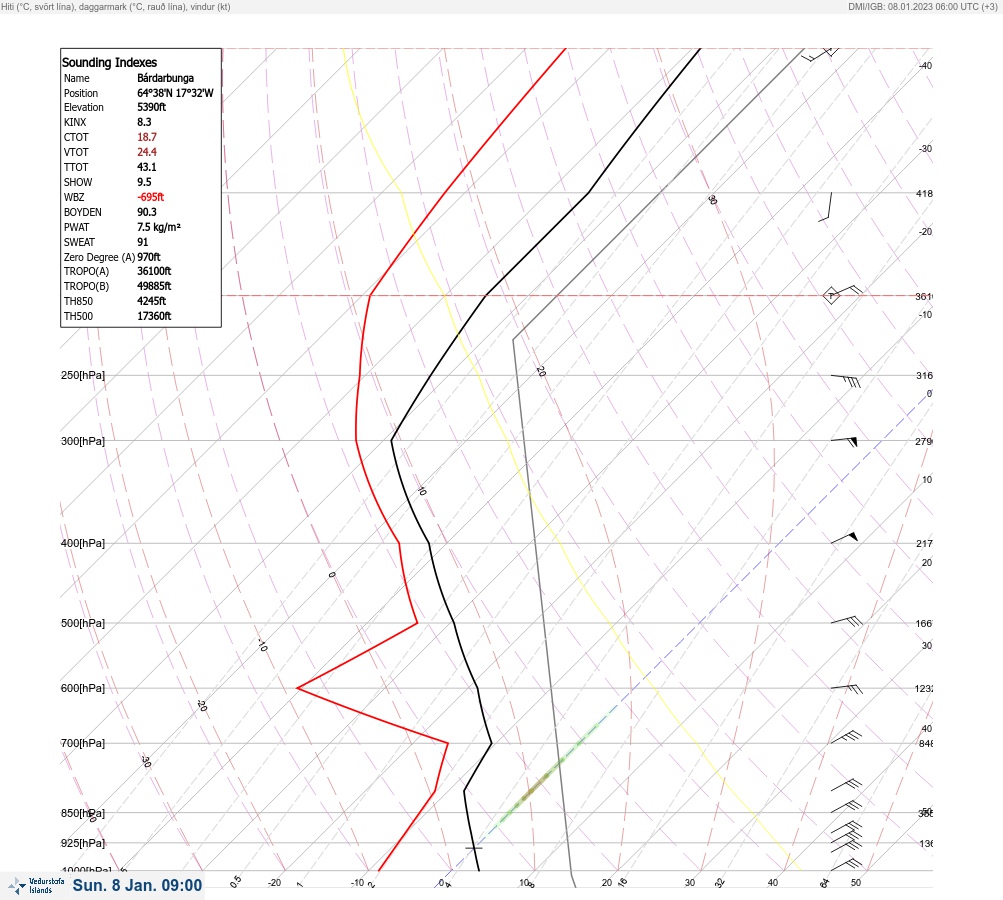The image size is (1003, 900).
Task: Click the Elevation value 5390ft
Action: pos(152,107)
